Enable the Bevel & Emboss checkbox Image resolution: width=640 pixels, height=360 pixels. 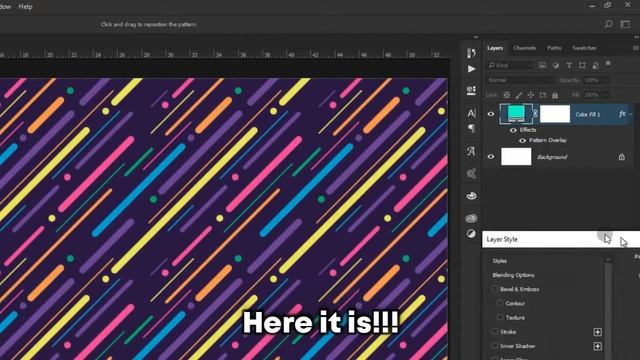click(x=495, y=289)
